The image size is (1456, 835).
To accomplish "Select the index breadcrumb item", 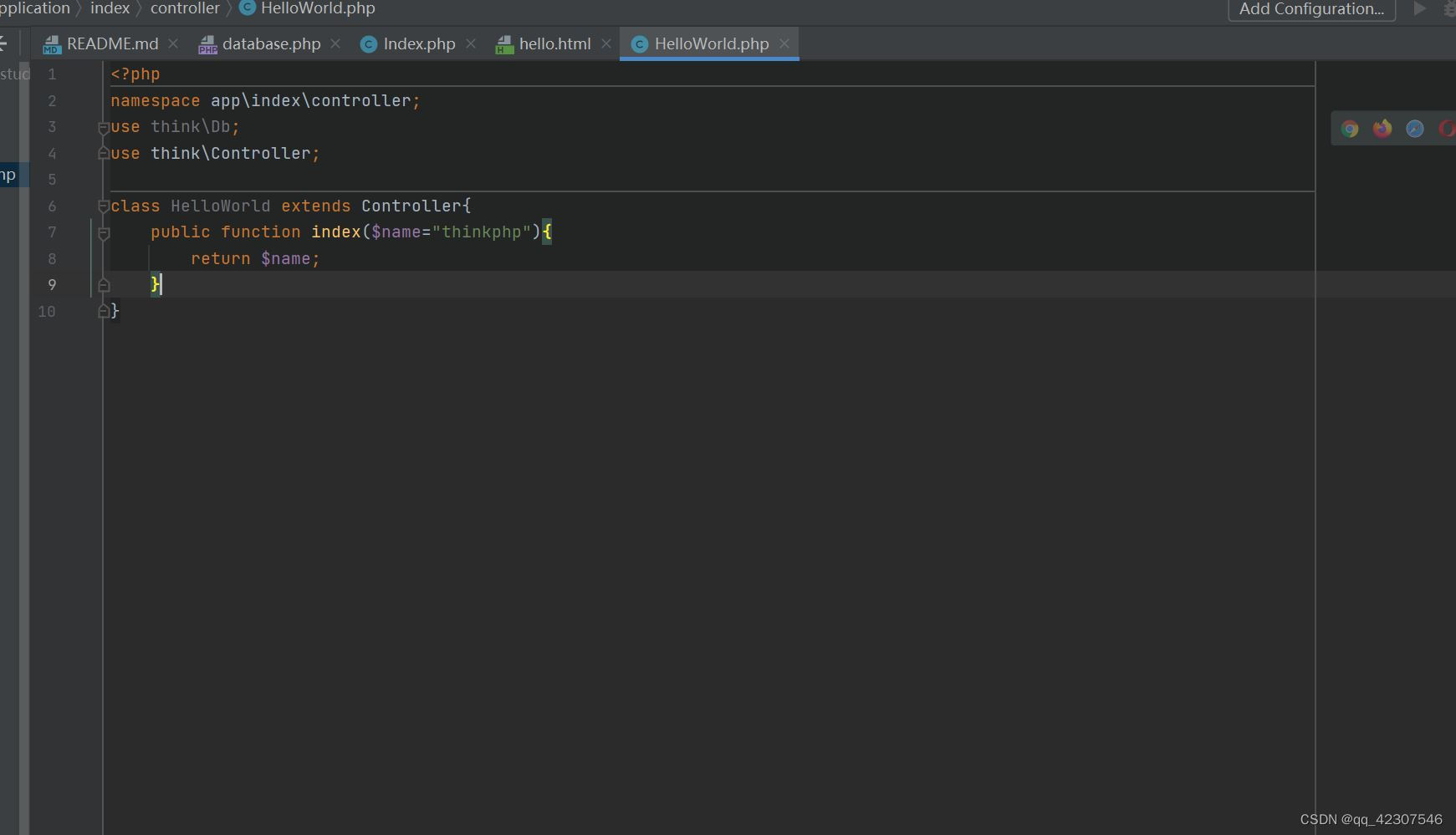I will (110, 8).
